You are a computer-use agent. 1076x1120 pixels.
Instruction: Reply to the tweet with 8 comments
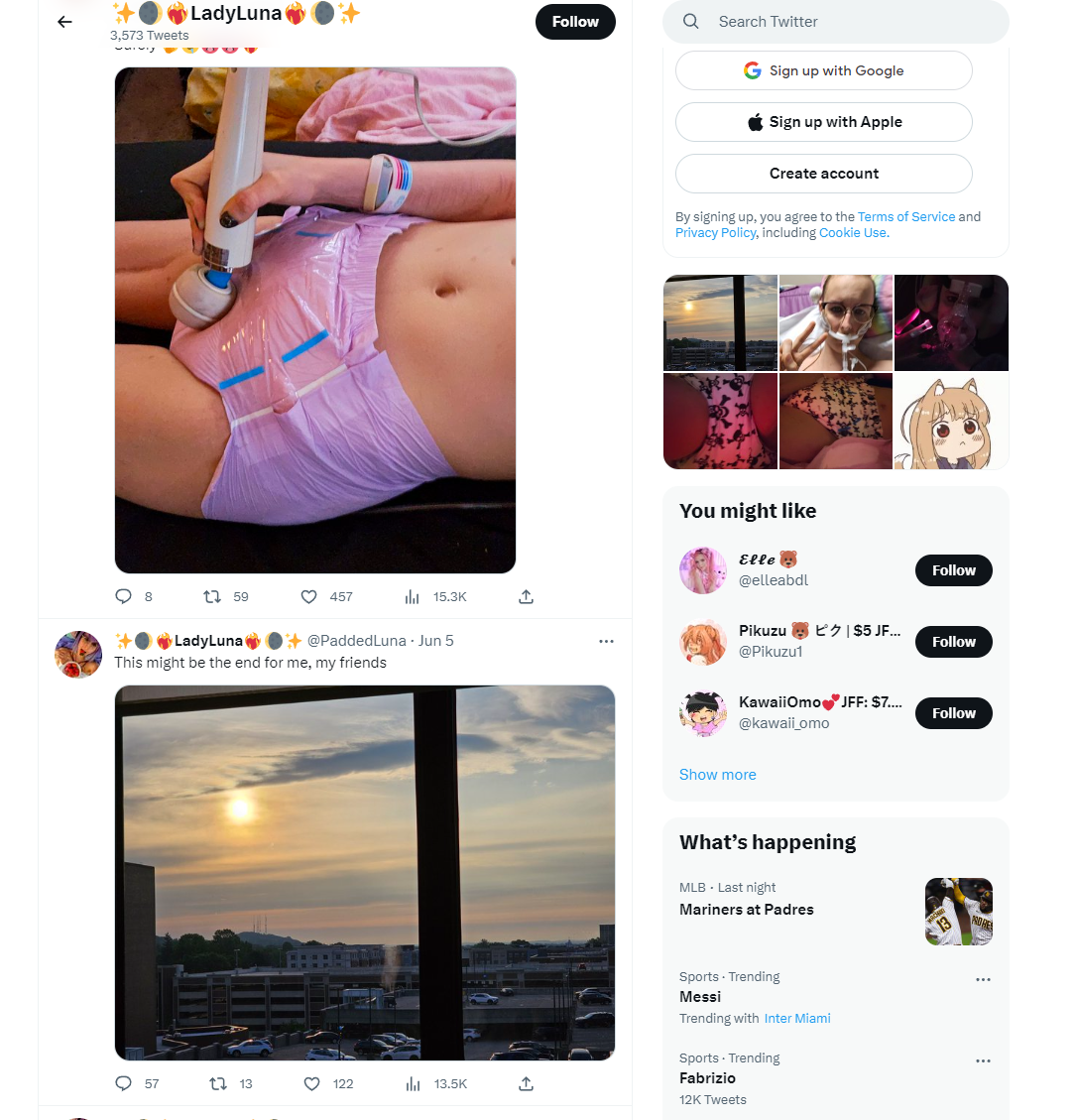pos(124,597)
